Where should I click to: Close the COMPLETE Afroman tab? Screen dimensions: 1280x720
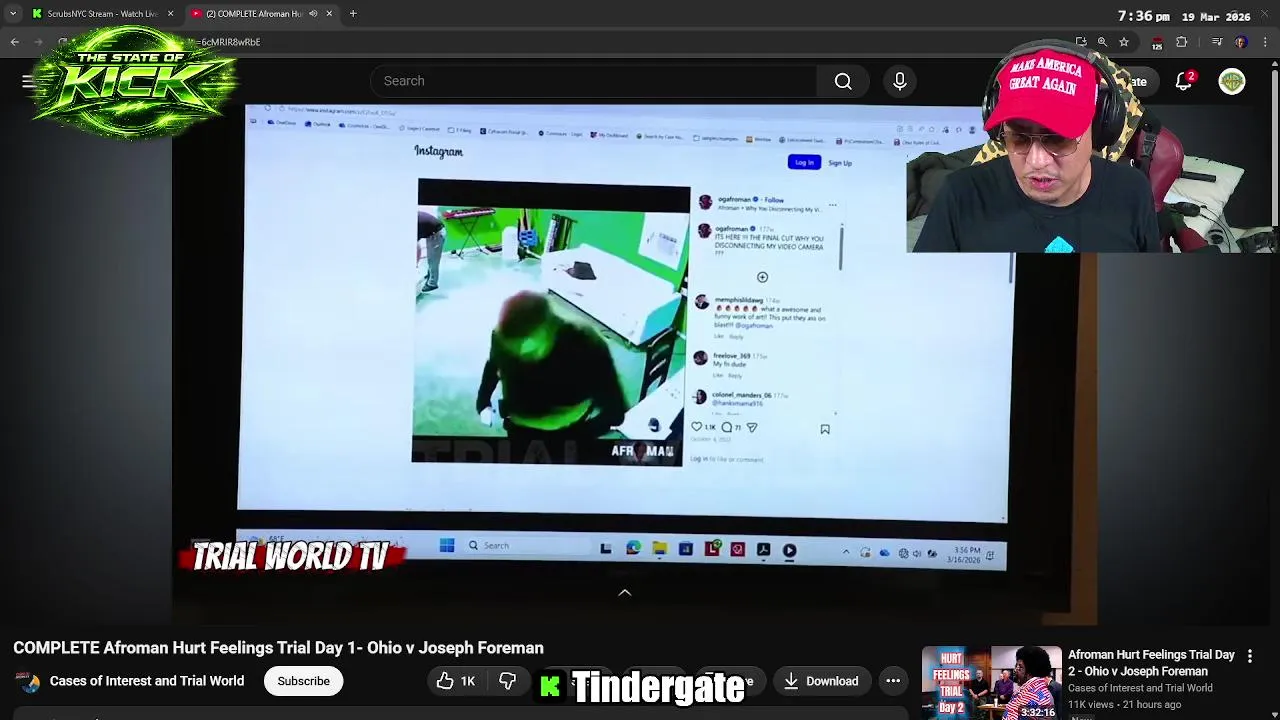coord(329,13)
